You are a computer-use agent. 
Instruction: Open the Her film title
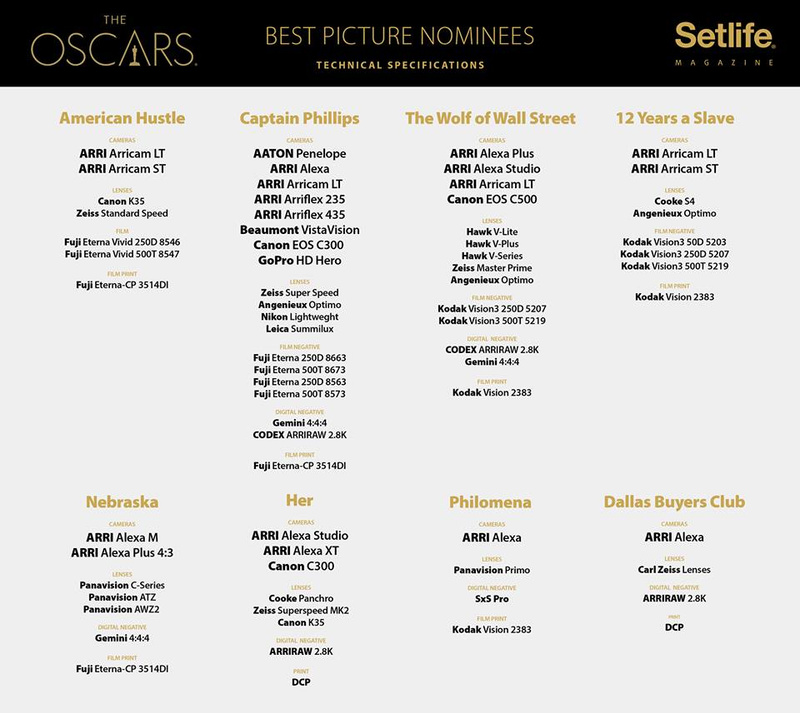(x=299, y=500)
